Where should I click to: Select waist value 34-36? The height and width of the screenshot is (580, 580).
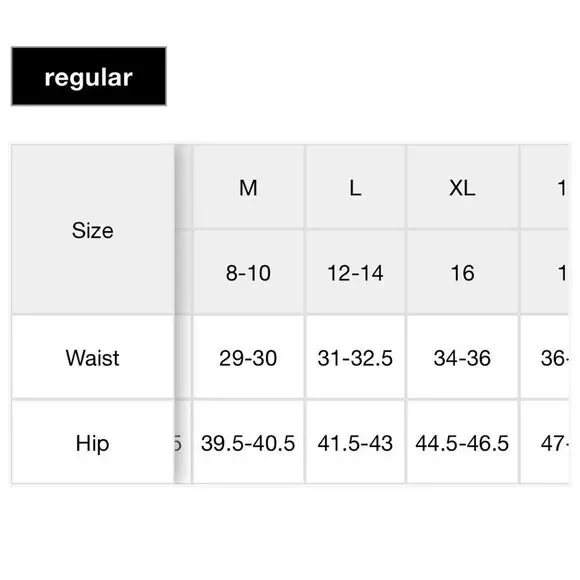[x=462, y=357]
